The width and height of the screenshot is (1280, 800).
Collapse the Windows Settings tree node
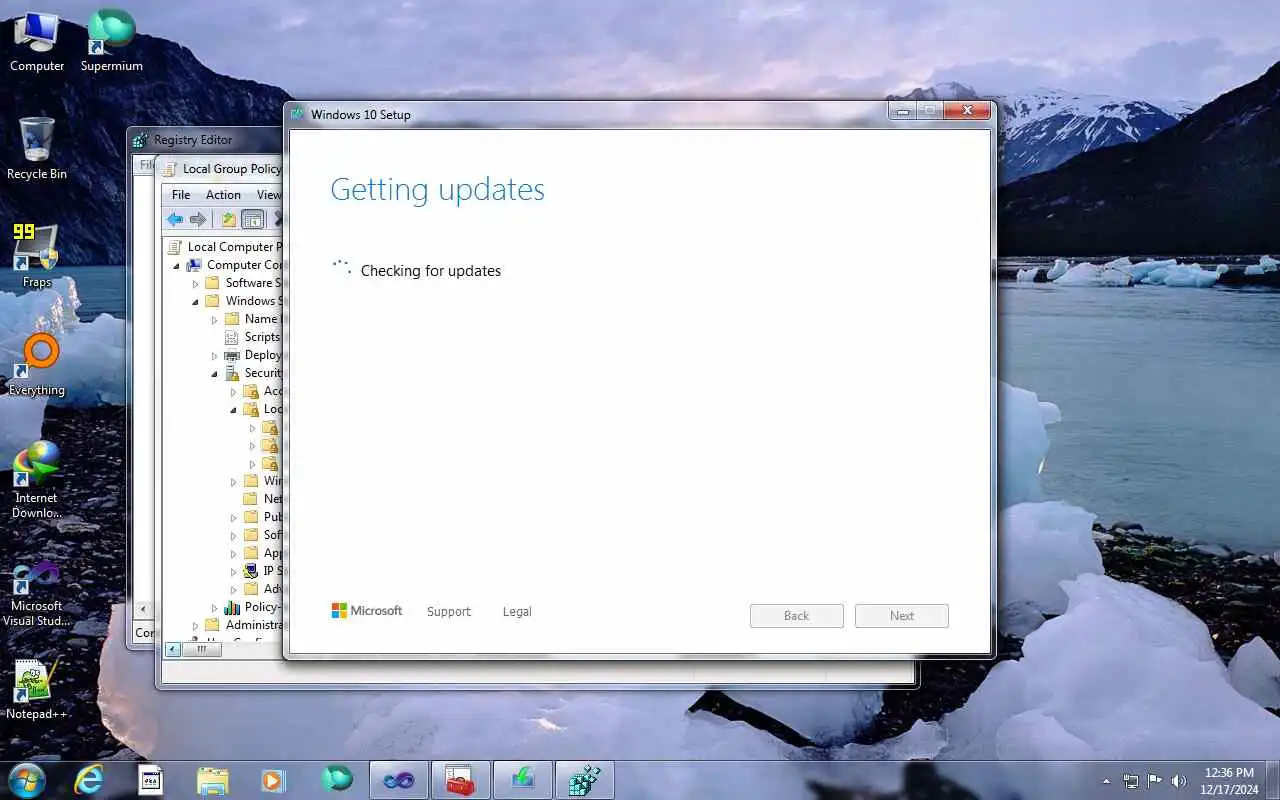(x=196, y=301)
